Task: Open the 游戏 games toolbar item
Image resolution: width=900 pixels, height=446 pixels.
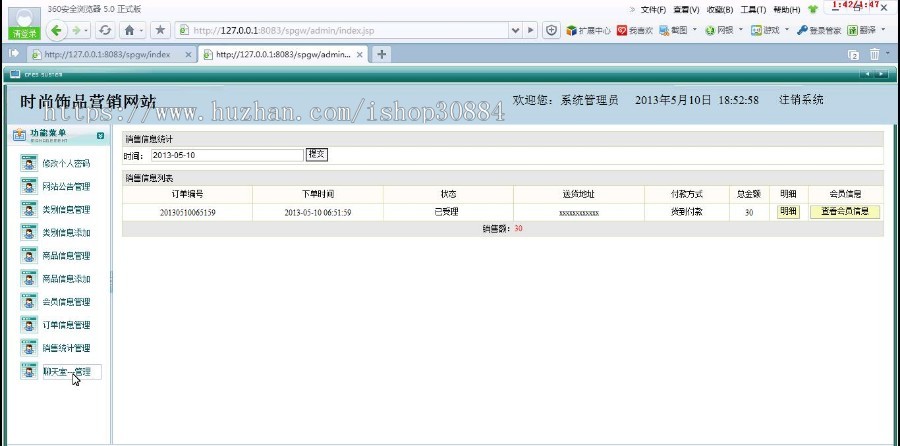Action: [x=766, y=30]
